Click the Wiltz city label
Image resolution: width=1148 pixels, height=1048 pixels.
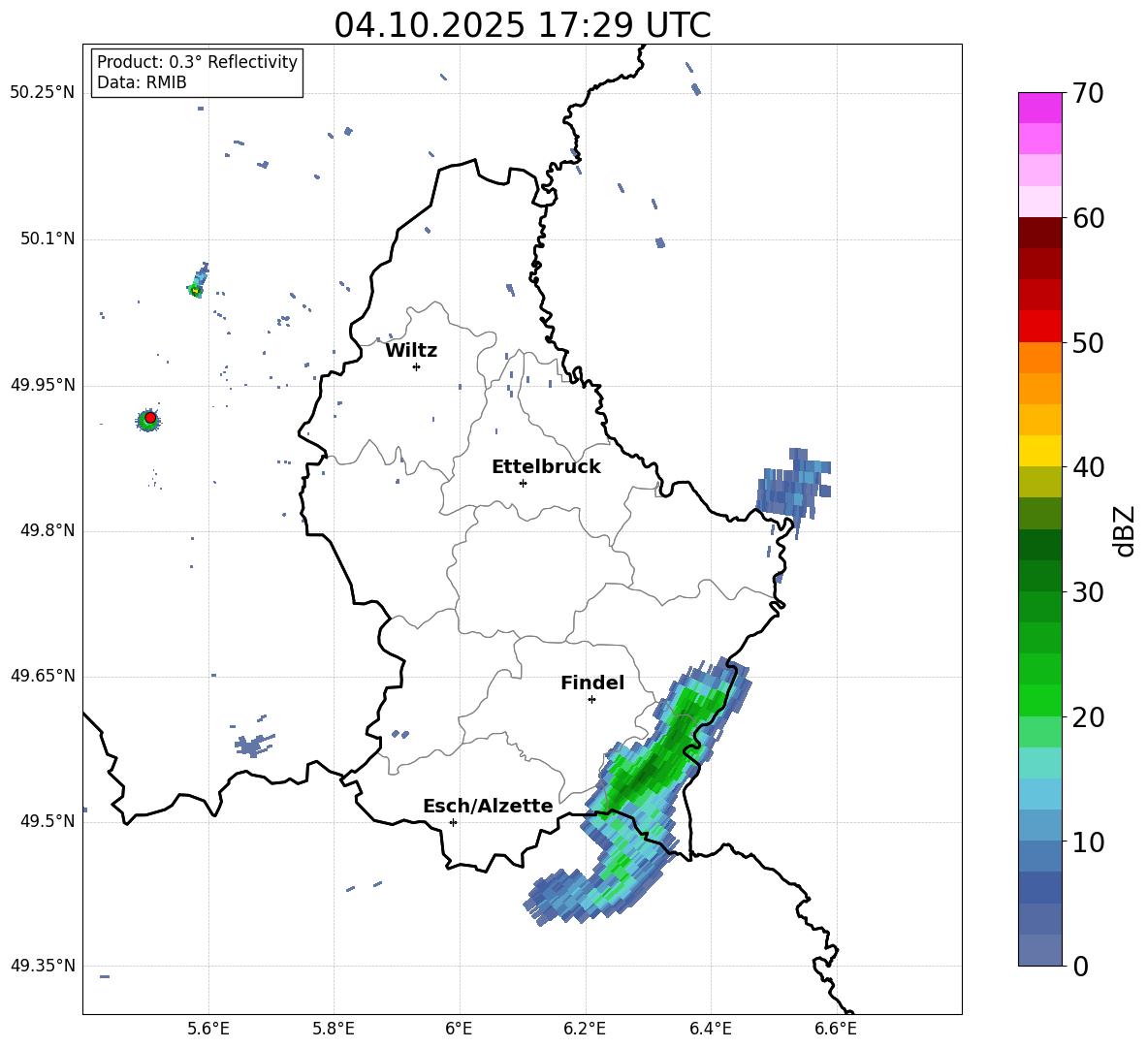click(411, 351)
